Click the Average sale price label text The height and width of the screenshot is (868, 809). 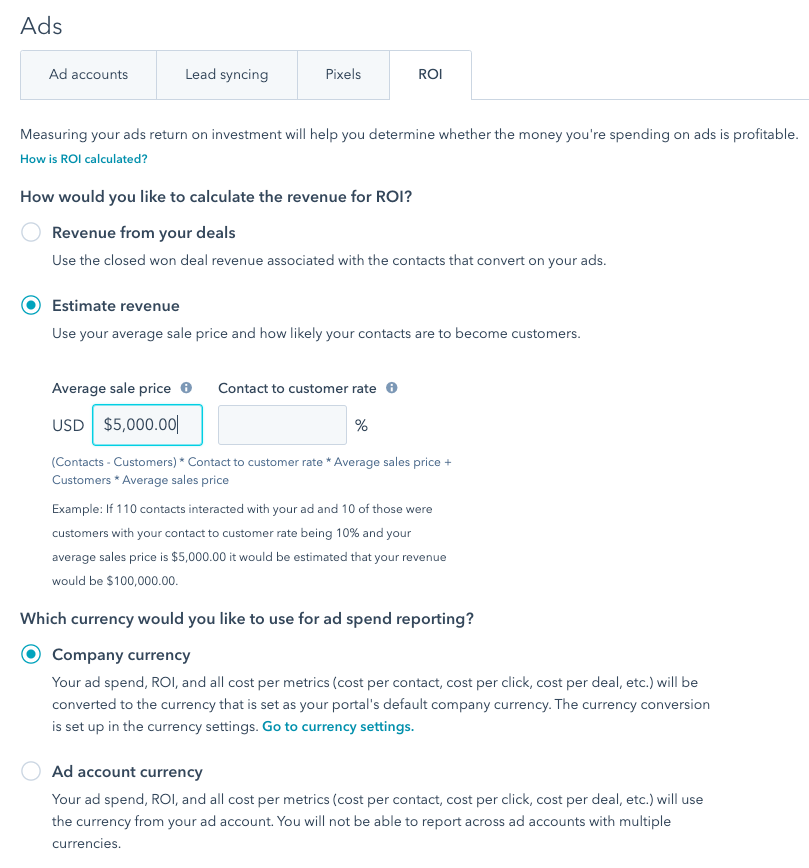[111, 388]
